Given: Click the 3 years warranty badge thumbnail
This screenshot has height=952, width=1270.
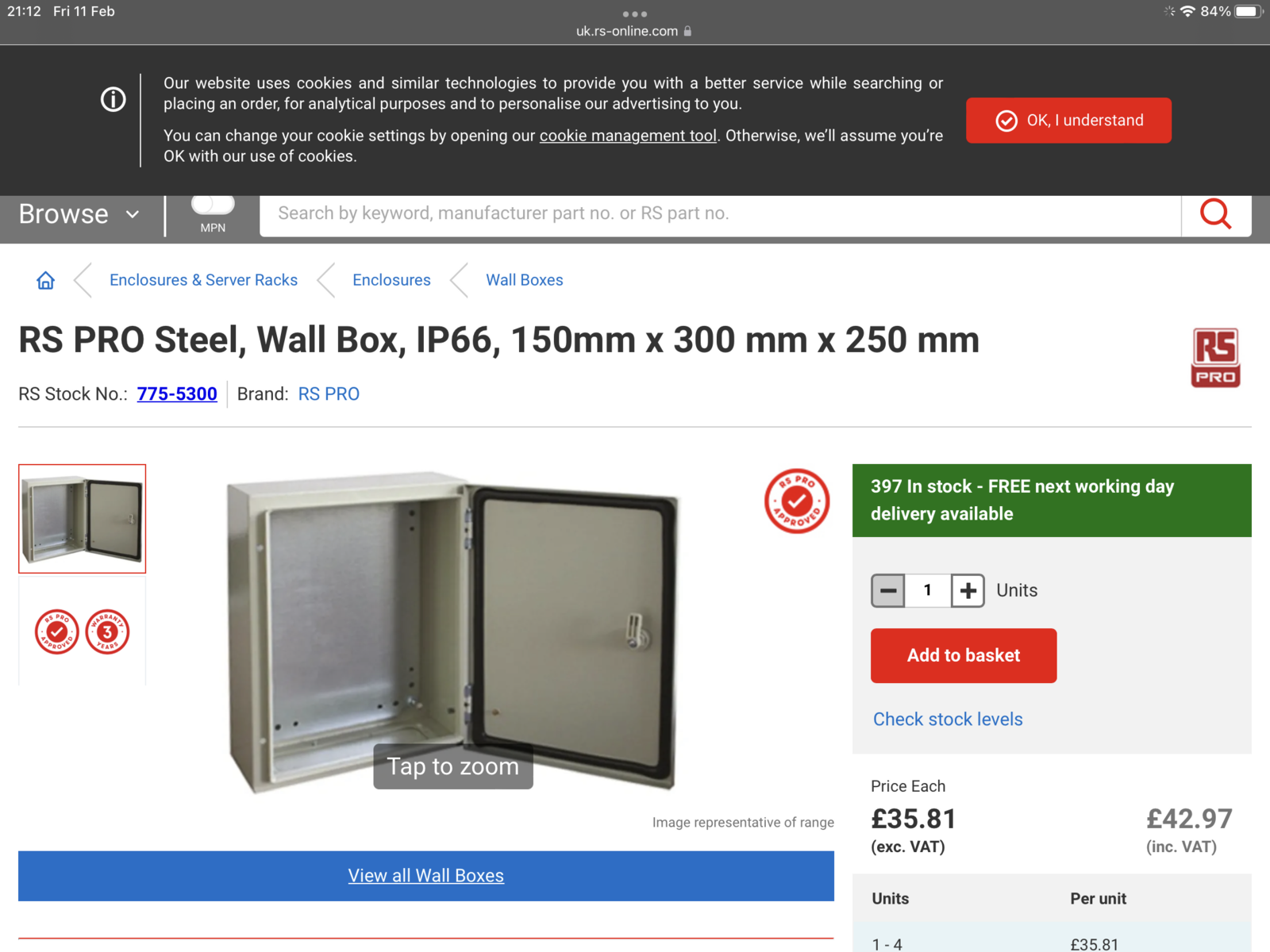Looking at the screenshot, I should (108, 632).
